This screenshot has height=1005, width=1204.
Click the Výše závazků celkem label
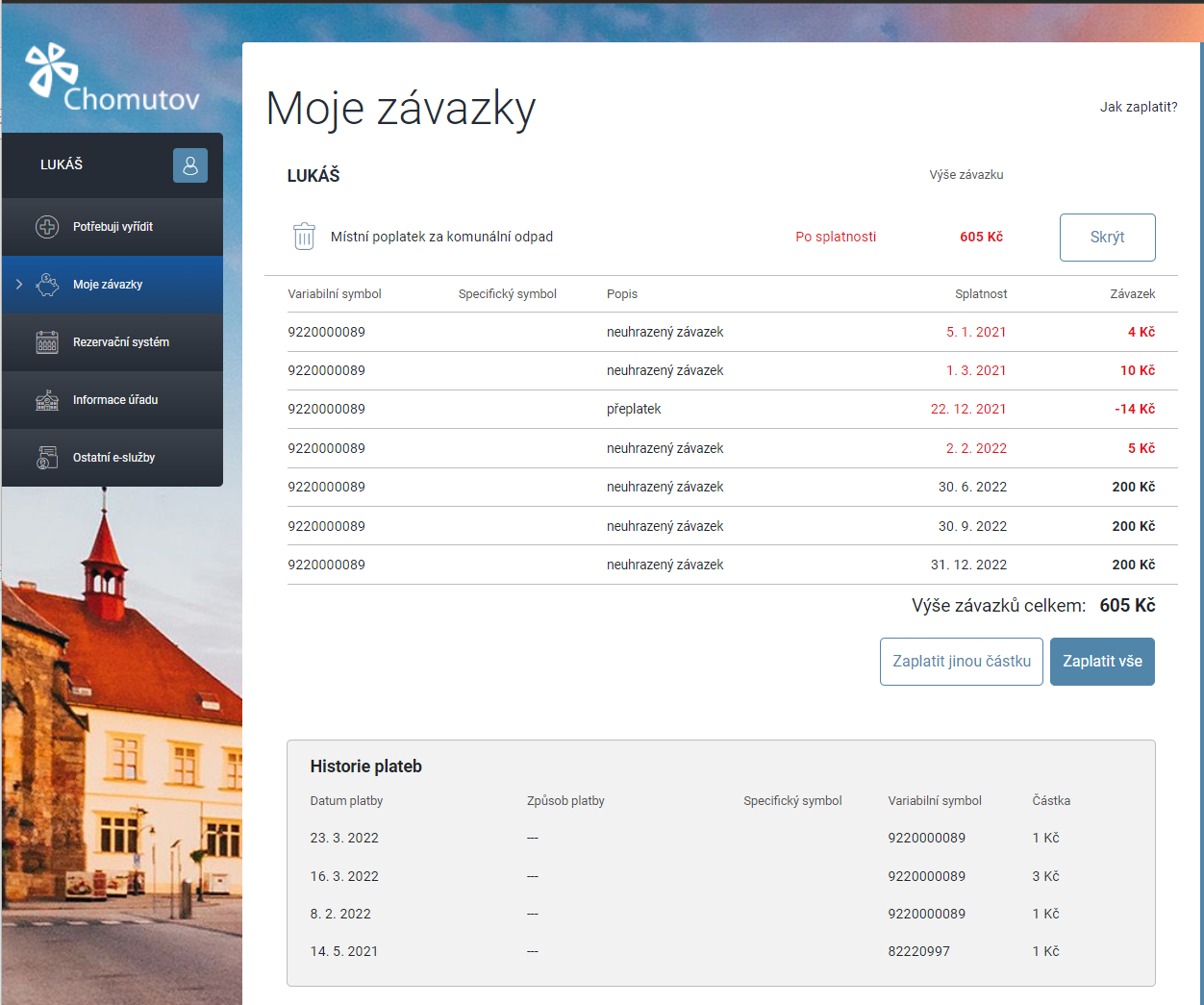coord(998,606)
